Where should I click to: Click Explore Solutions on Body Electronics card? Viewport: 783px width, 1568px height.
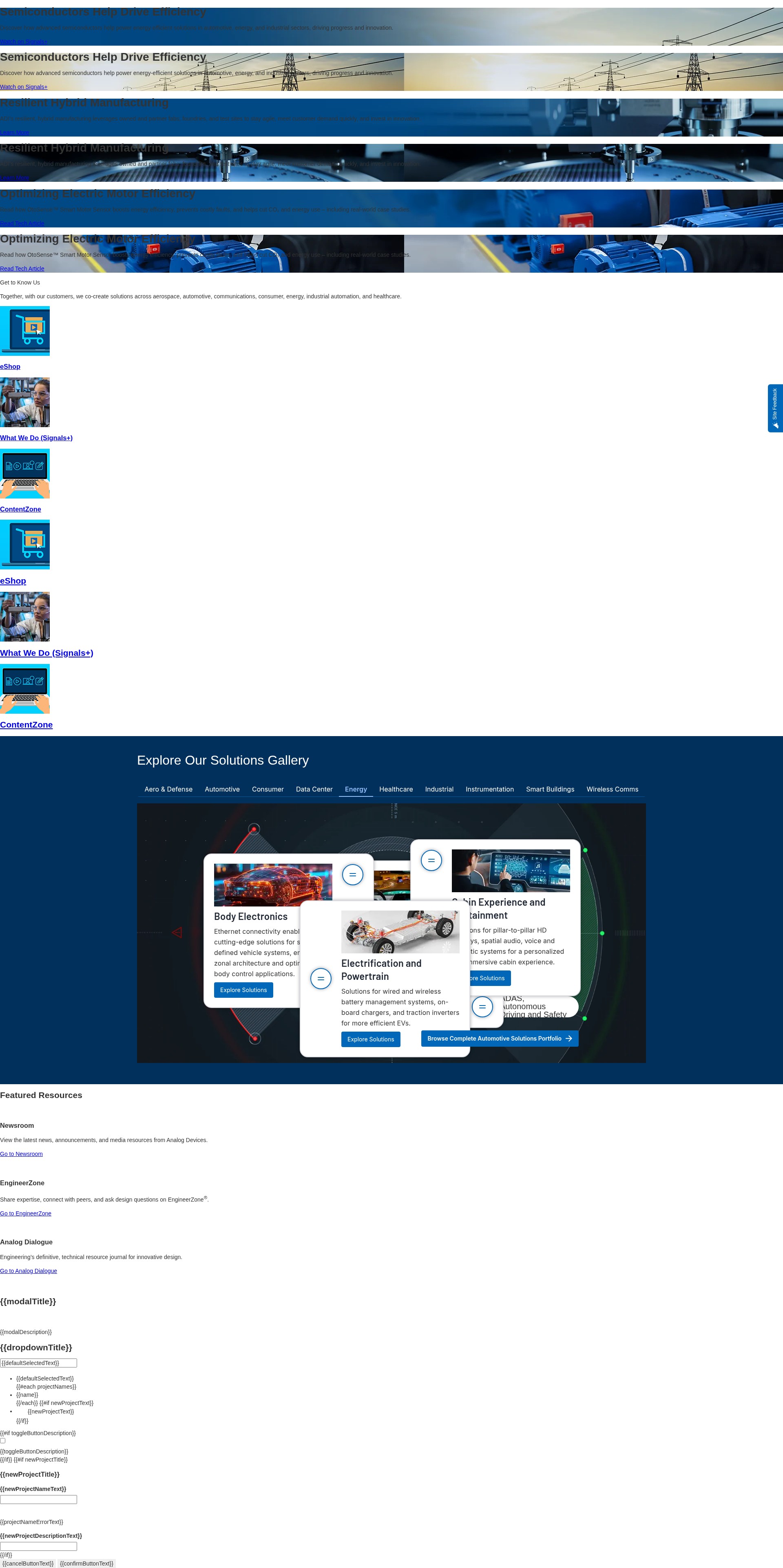click(243, 990)
